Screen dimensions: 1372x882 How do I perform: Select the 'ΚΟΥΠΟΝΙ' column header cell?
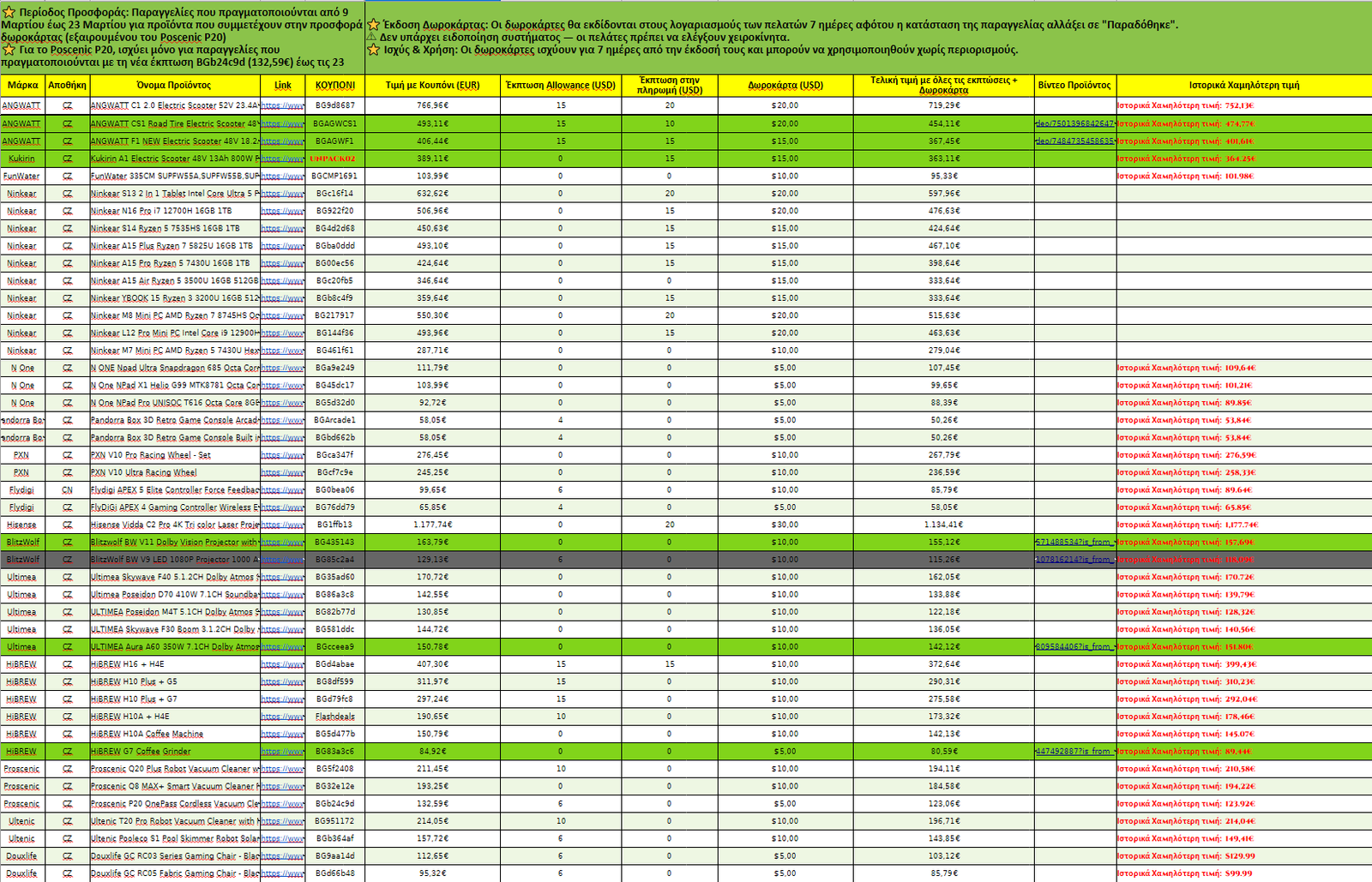coord(334,86)
